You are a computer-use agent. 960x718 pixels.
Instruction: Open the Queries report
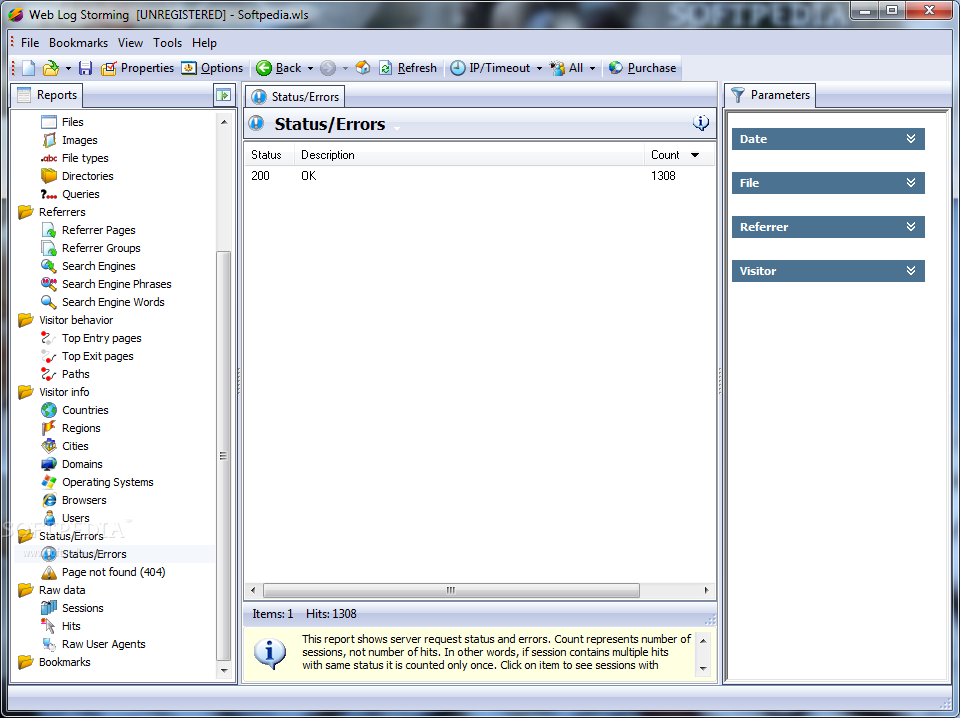click(x=80, y=194)
